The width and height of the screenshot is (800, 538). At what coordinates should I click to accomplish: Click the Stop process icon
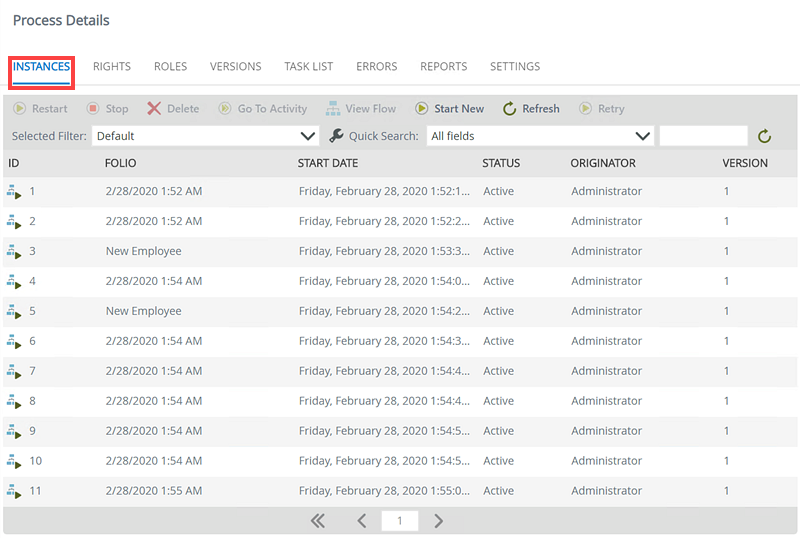pos(93,109)
